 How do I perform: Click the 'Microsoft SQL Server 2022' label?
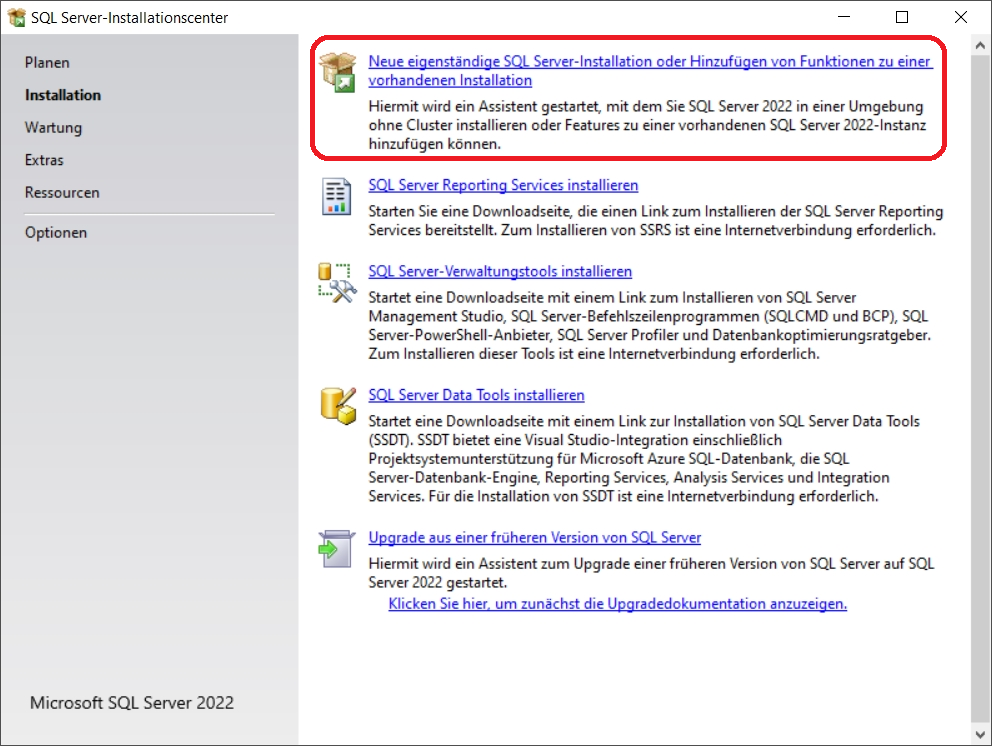[132, 703]
